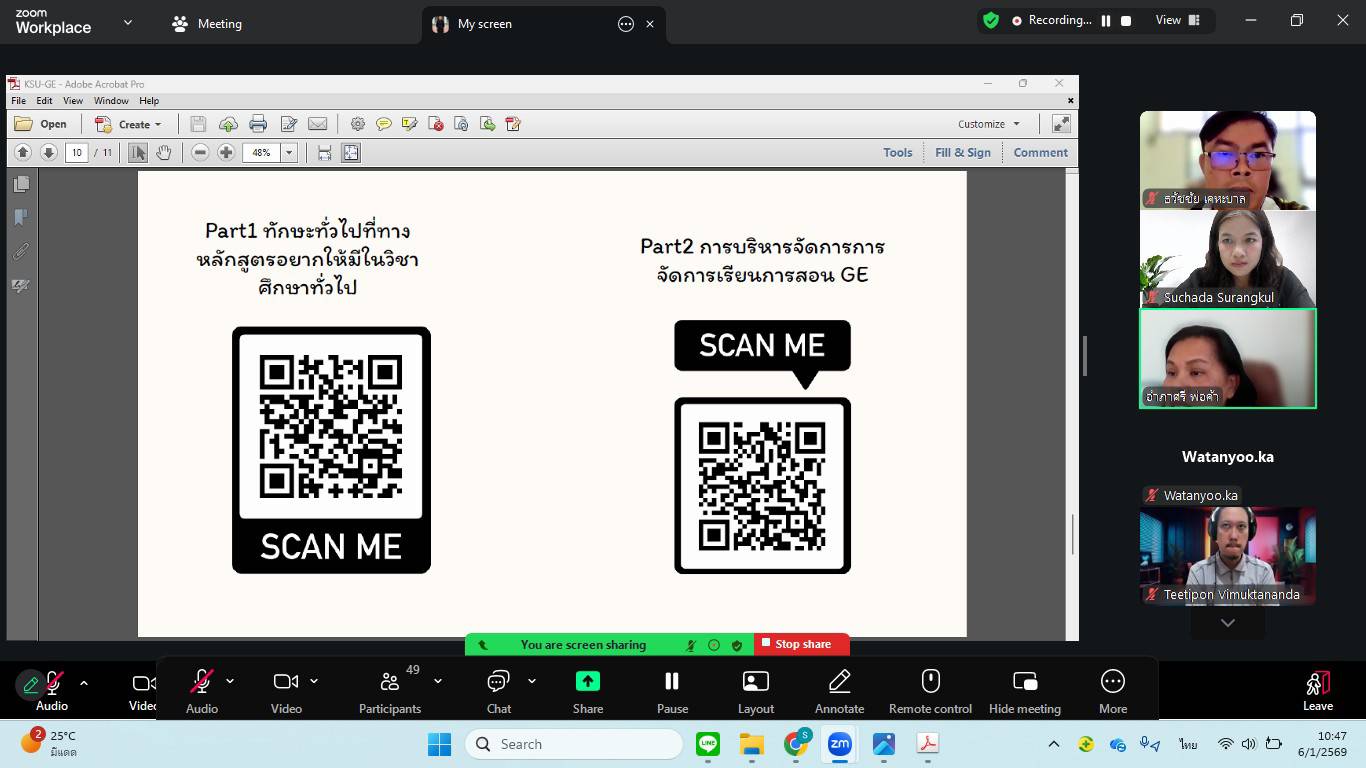This screenshot has height=768, width=1366.
Task: Select the Hand tool in Acrobat
Action: 163,153
